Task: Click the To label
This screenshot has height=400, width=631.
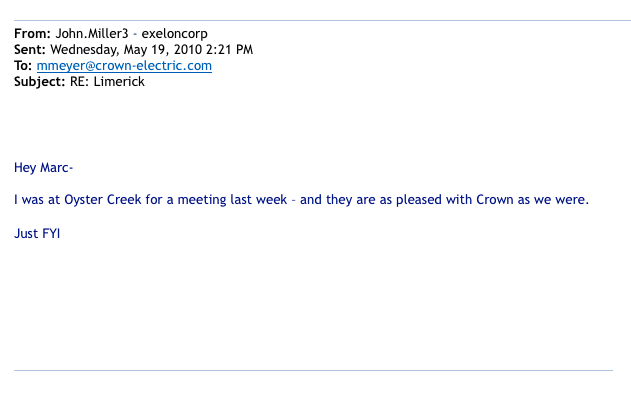Action: [23, 66]
